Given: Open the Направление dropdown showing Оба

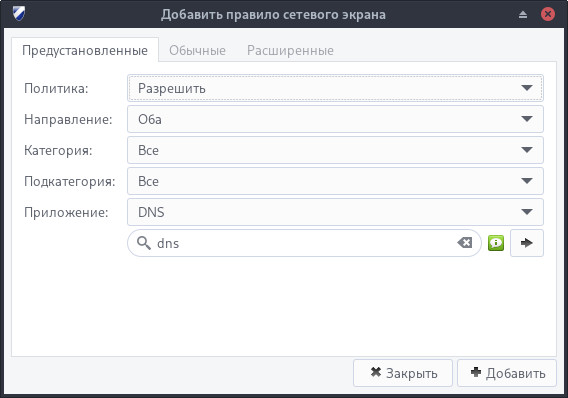Looking at the screenshot, I should point(335,119).
